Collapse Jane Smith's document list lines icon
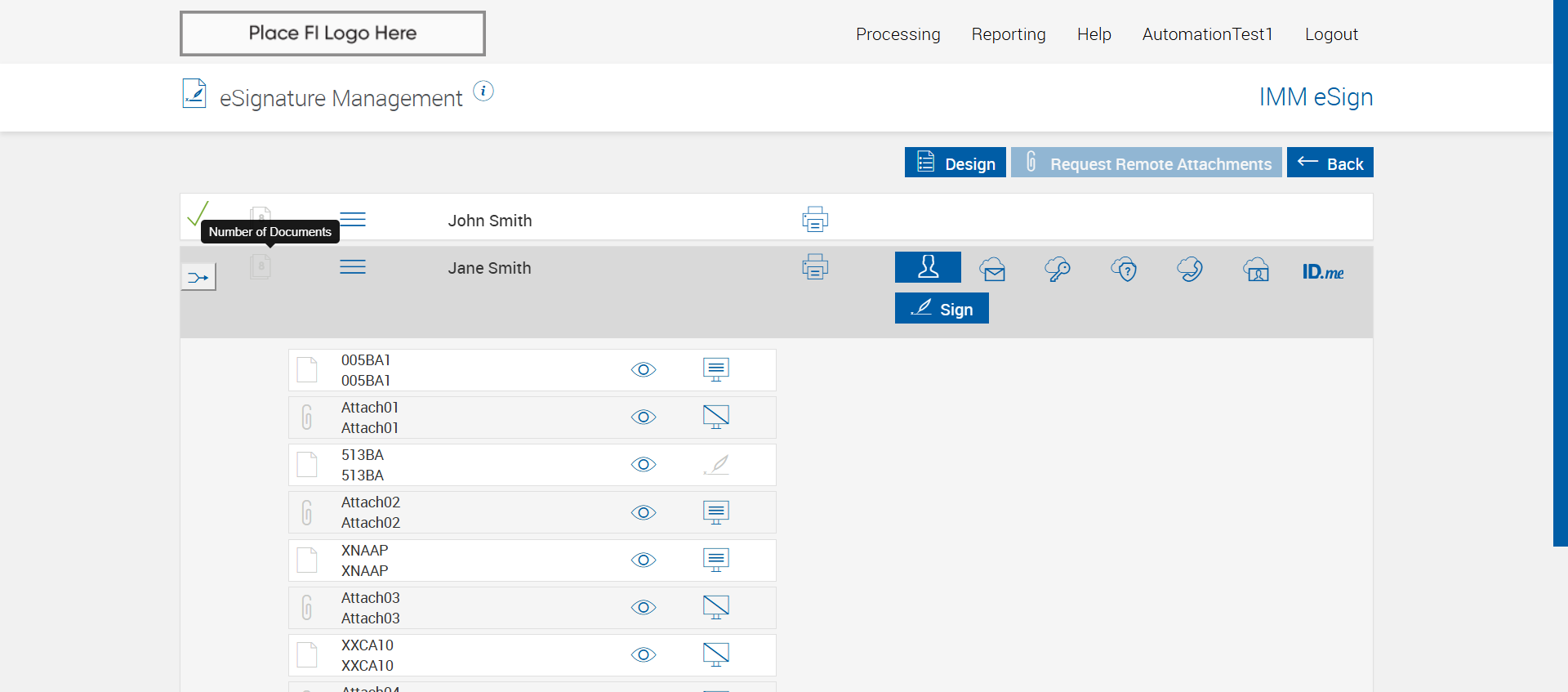 click(353, 267)
